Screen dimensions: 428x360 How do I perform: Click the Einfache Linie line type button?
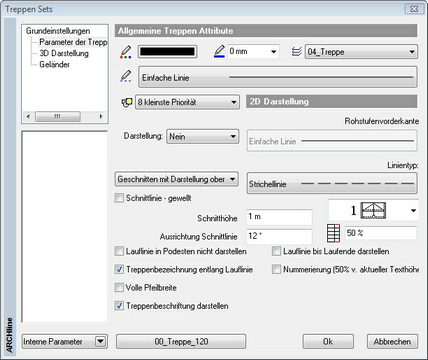pos(278,77)
